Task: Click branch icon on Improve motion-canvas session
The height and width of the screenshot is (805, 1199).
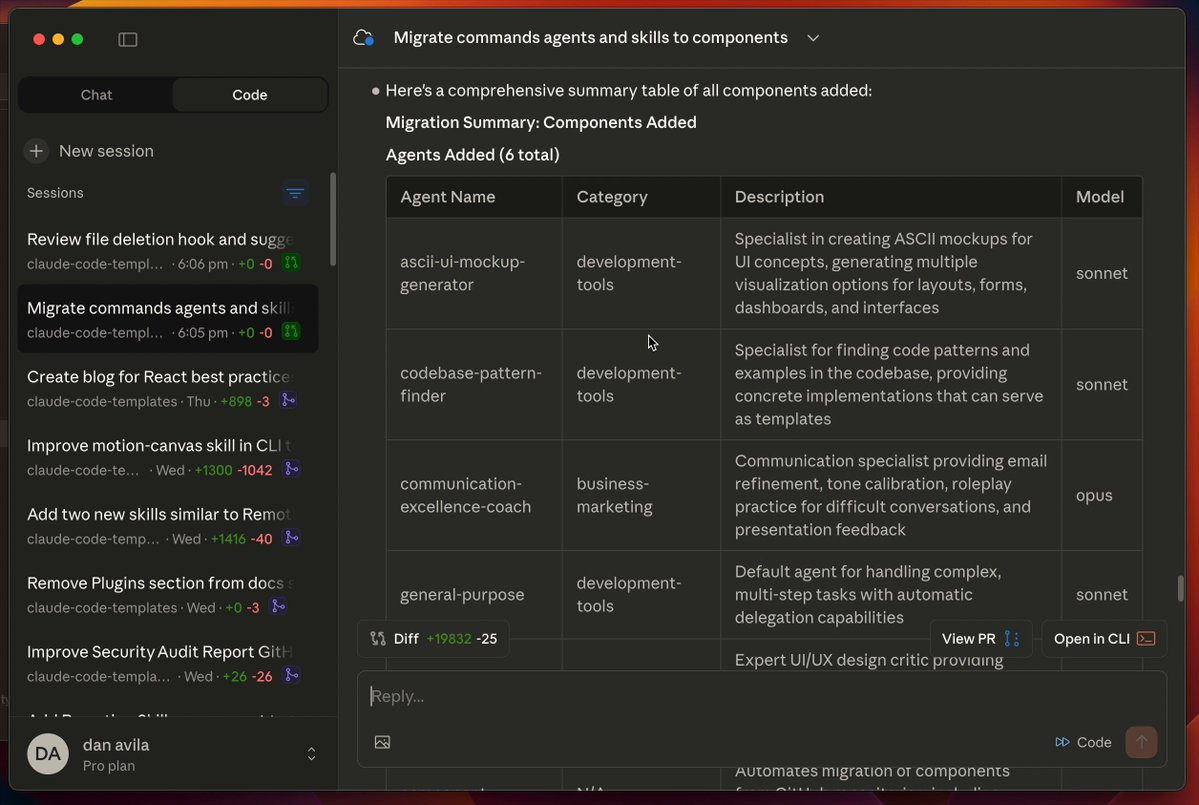Action: click(291, 469)
